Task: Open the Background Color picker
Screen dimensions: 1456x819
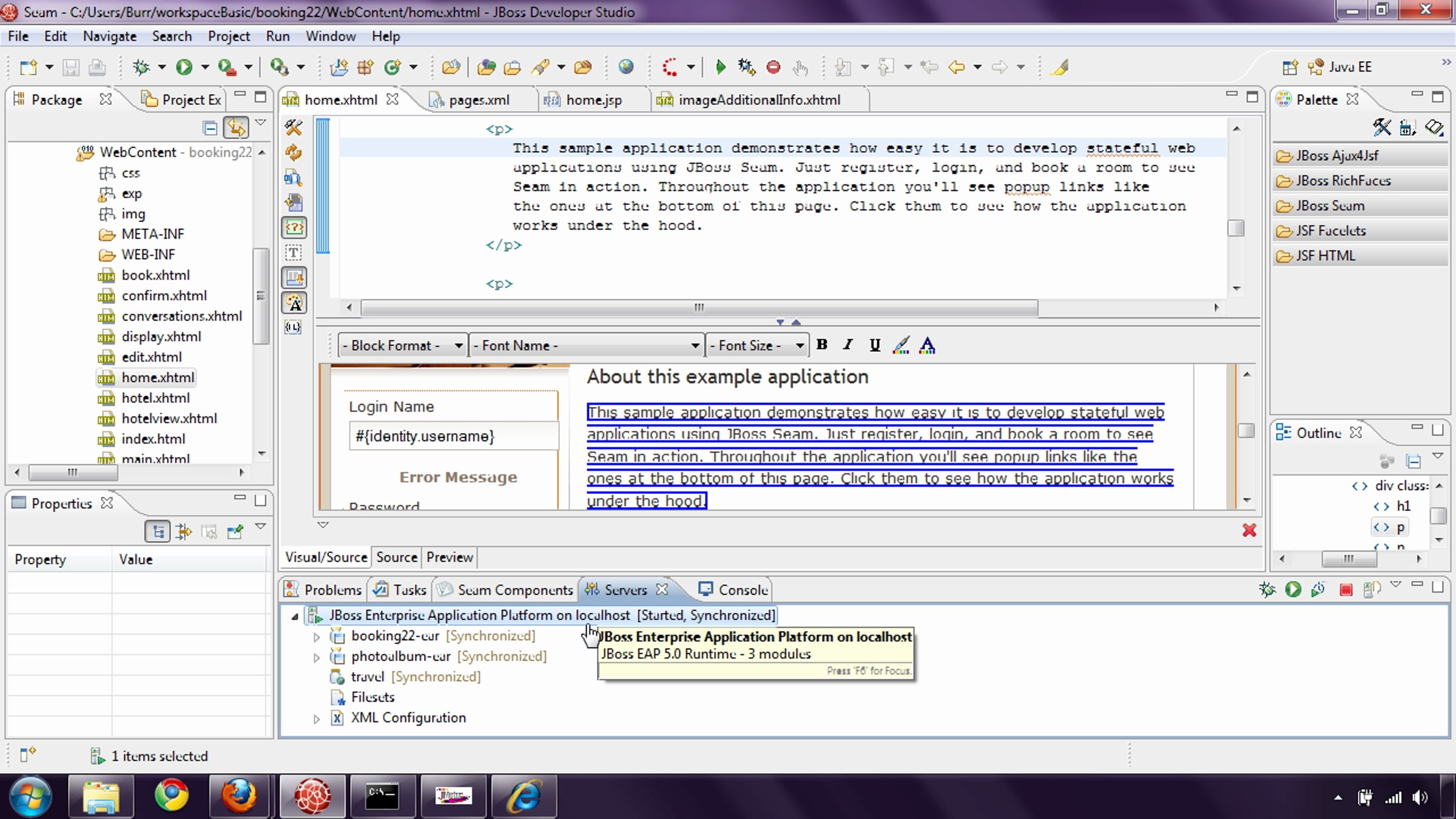Action: tap(901, 345)
